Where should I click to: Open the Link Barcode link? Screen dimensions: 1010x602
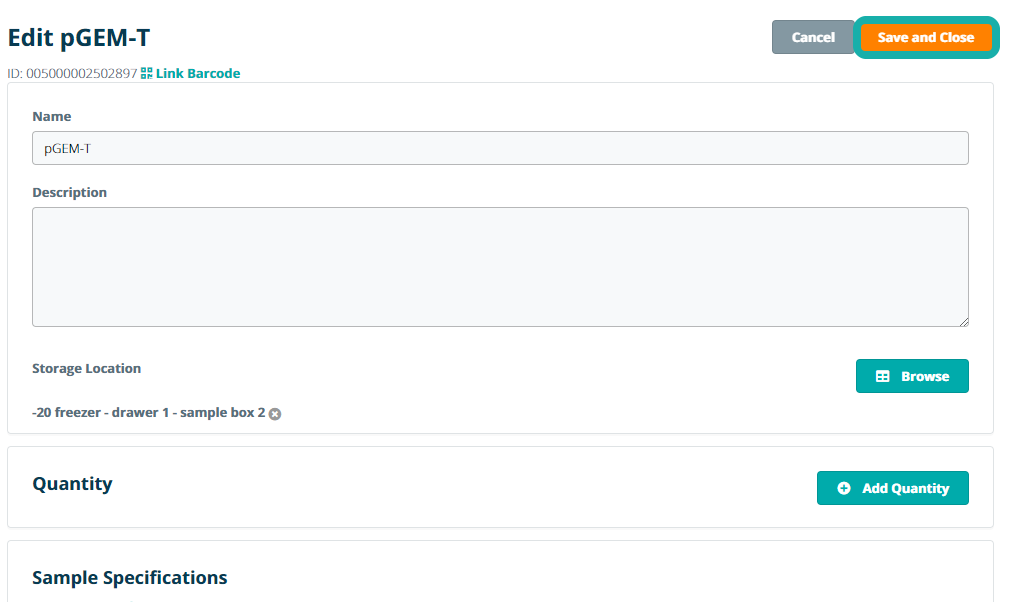point(198,73)
